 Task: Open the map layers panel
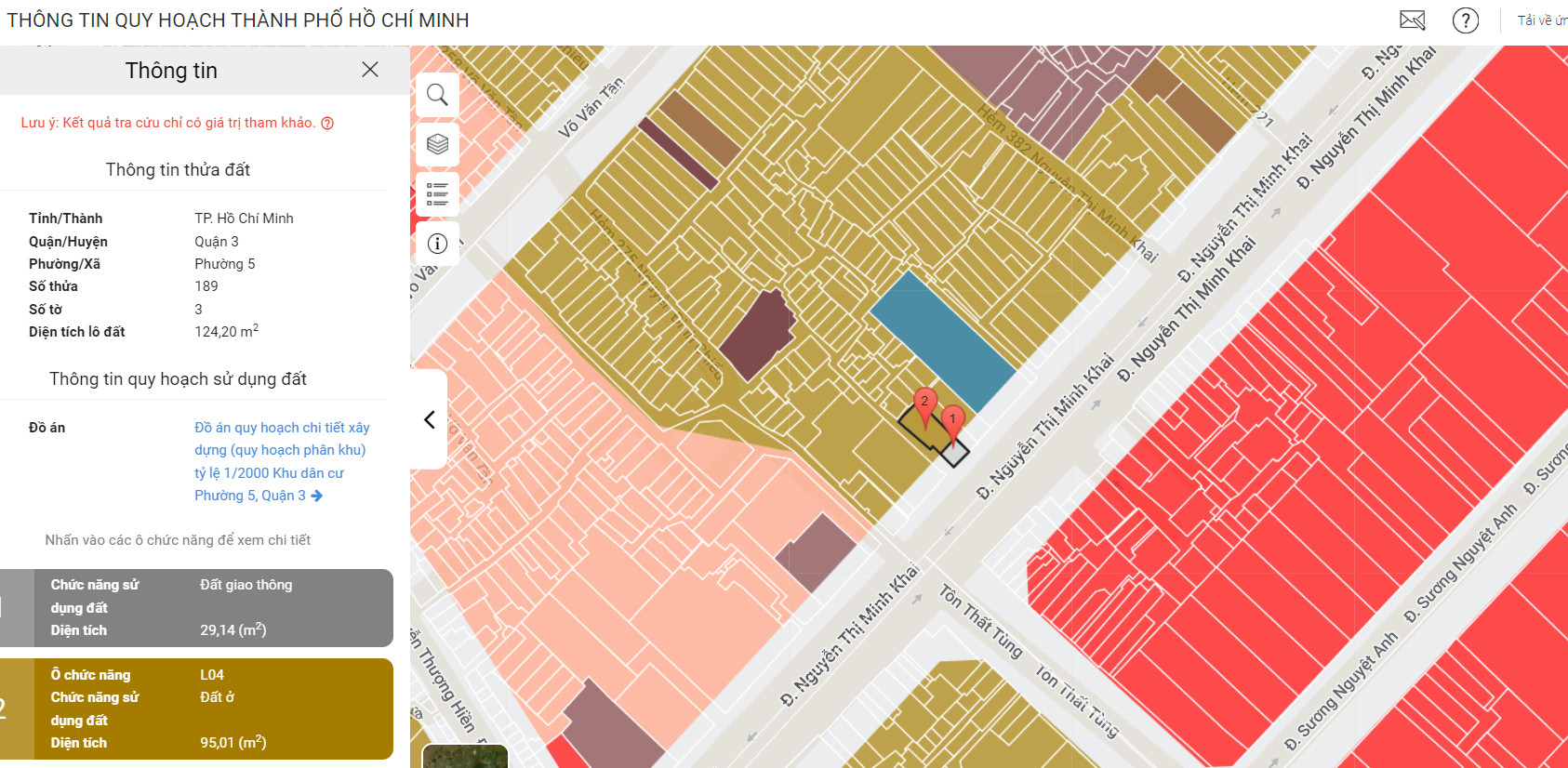[x=437, y=144]
